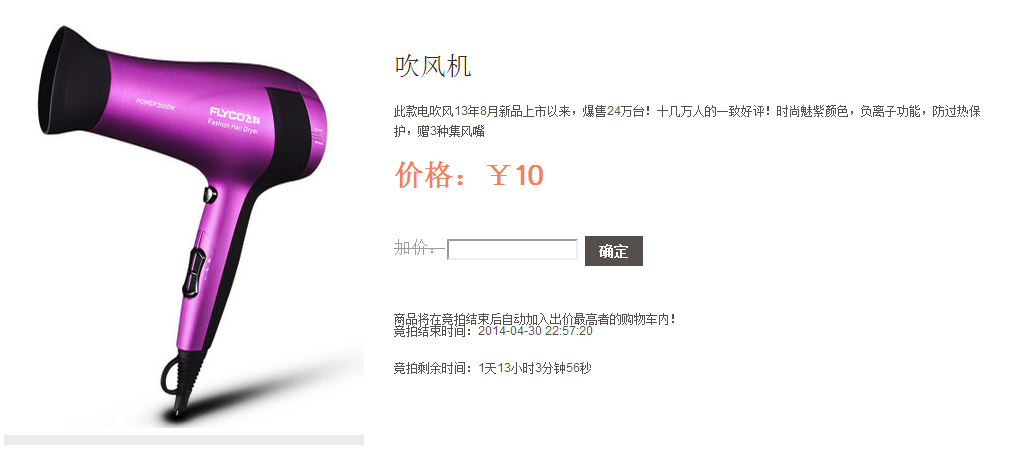The height and width of the screenshot is (462, 1024).
Task: Select the 吹风机 product title
Action: pos(433,66)
